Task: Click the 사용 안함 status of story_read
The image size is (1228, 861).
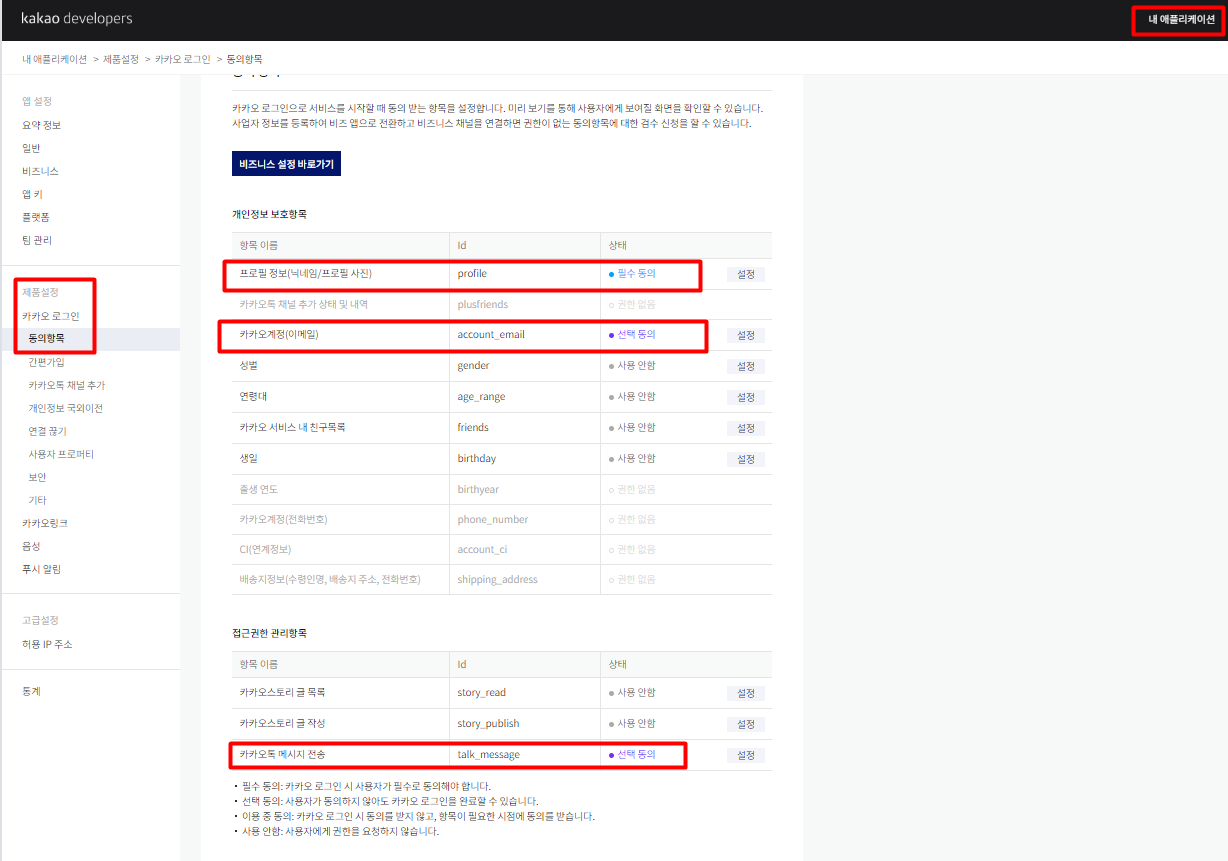Action: (632, 692)
